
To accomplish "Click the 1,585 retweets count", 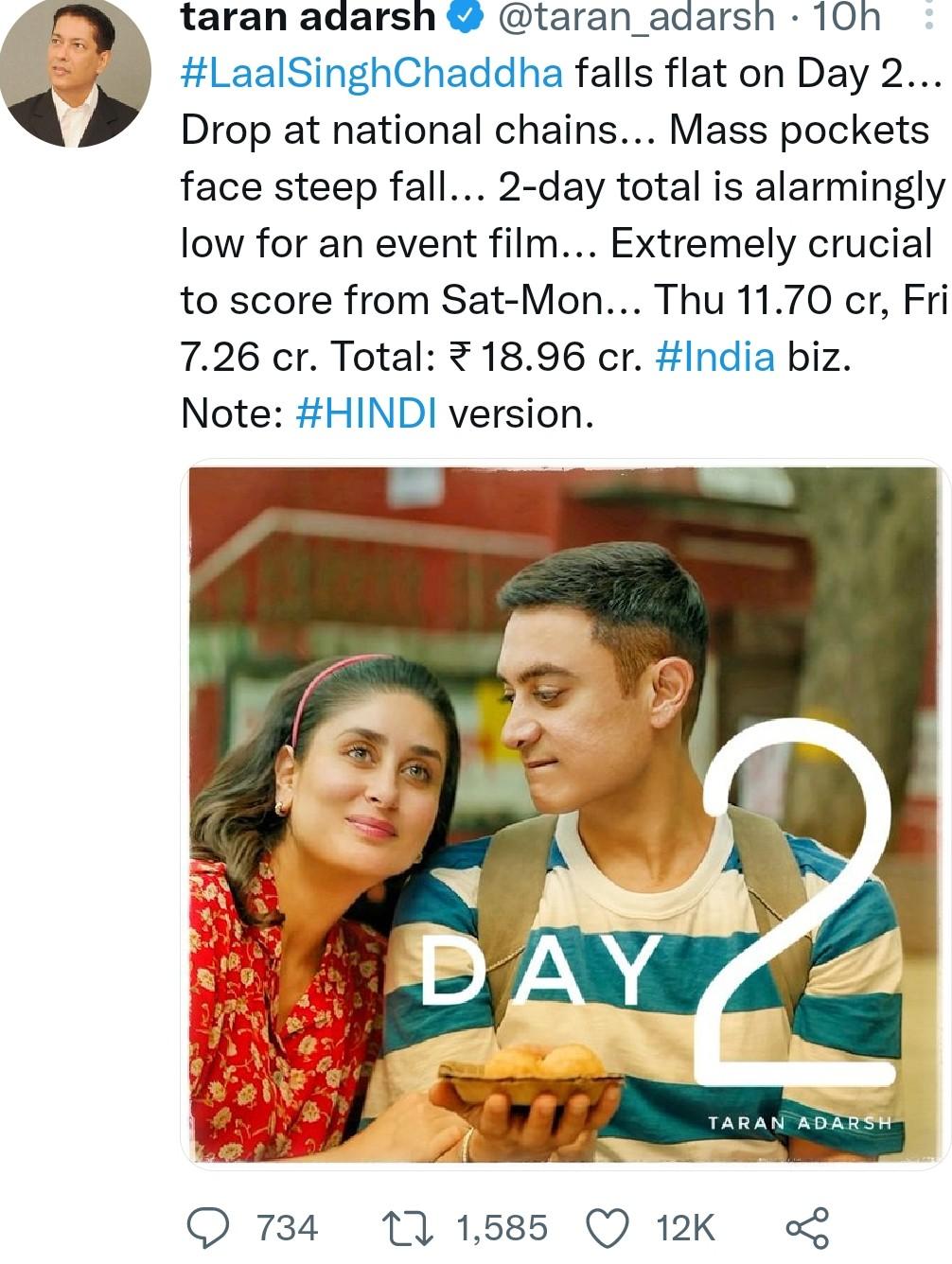I will coord(502,1228).
